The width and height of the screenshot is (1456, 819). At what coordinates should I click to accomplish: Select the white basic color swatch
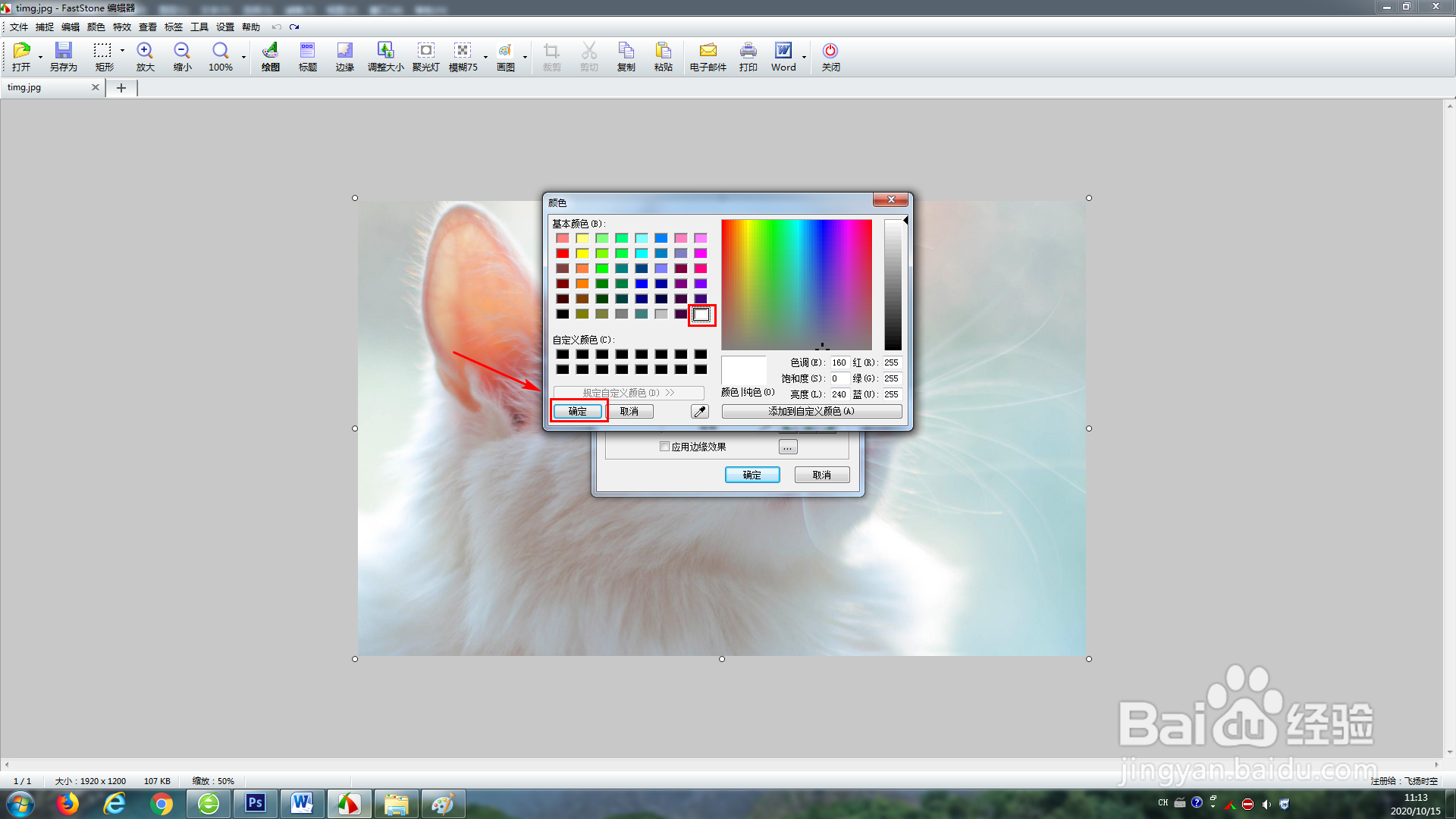pyautogui.click(x=701, y=315)
